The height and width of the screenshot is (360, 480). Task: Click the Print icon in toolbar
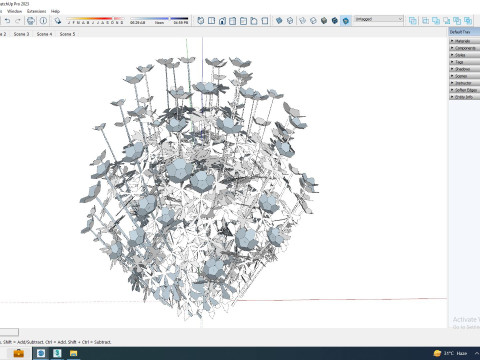coord(31,21)
